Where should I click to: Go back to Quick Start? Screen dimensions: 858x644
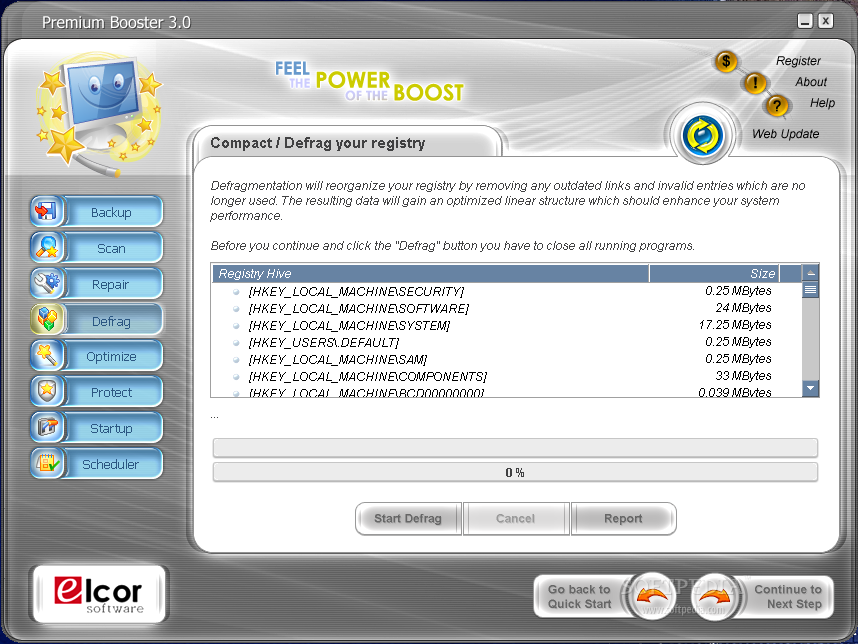click(580, 597)
